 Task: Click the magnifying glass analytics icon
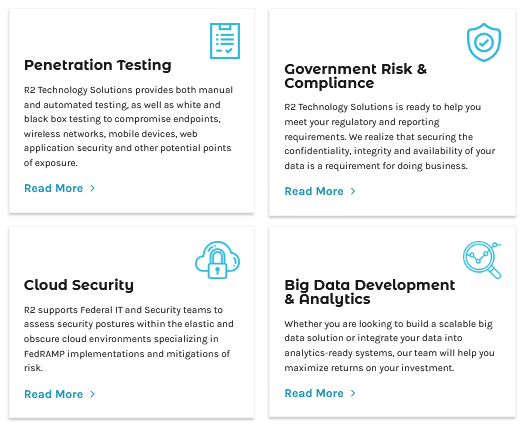[x=482, y=260]
